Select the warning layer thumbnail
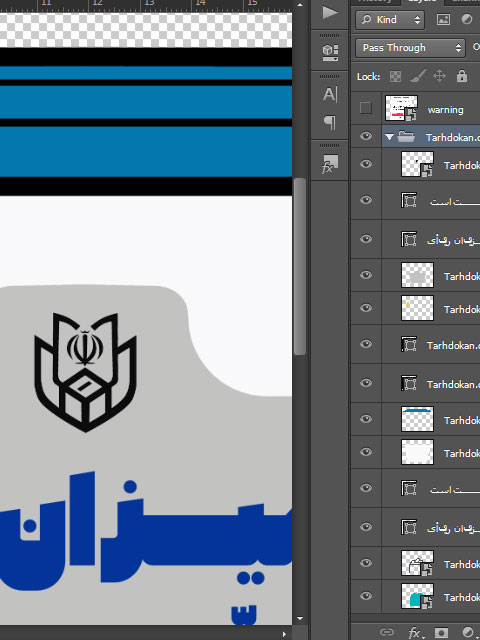The image size is (480, 640). point(401,108)
